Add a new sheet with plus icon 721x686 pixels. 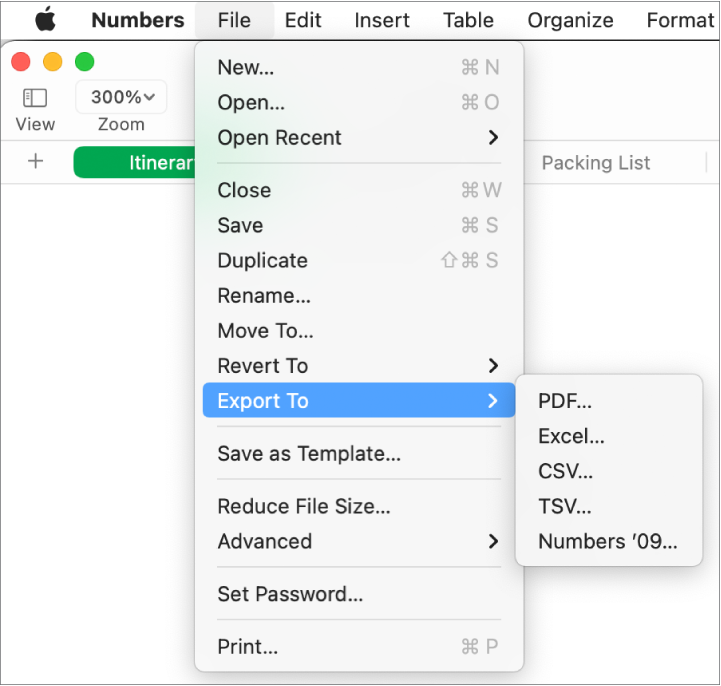point(36,161)
